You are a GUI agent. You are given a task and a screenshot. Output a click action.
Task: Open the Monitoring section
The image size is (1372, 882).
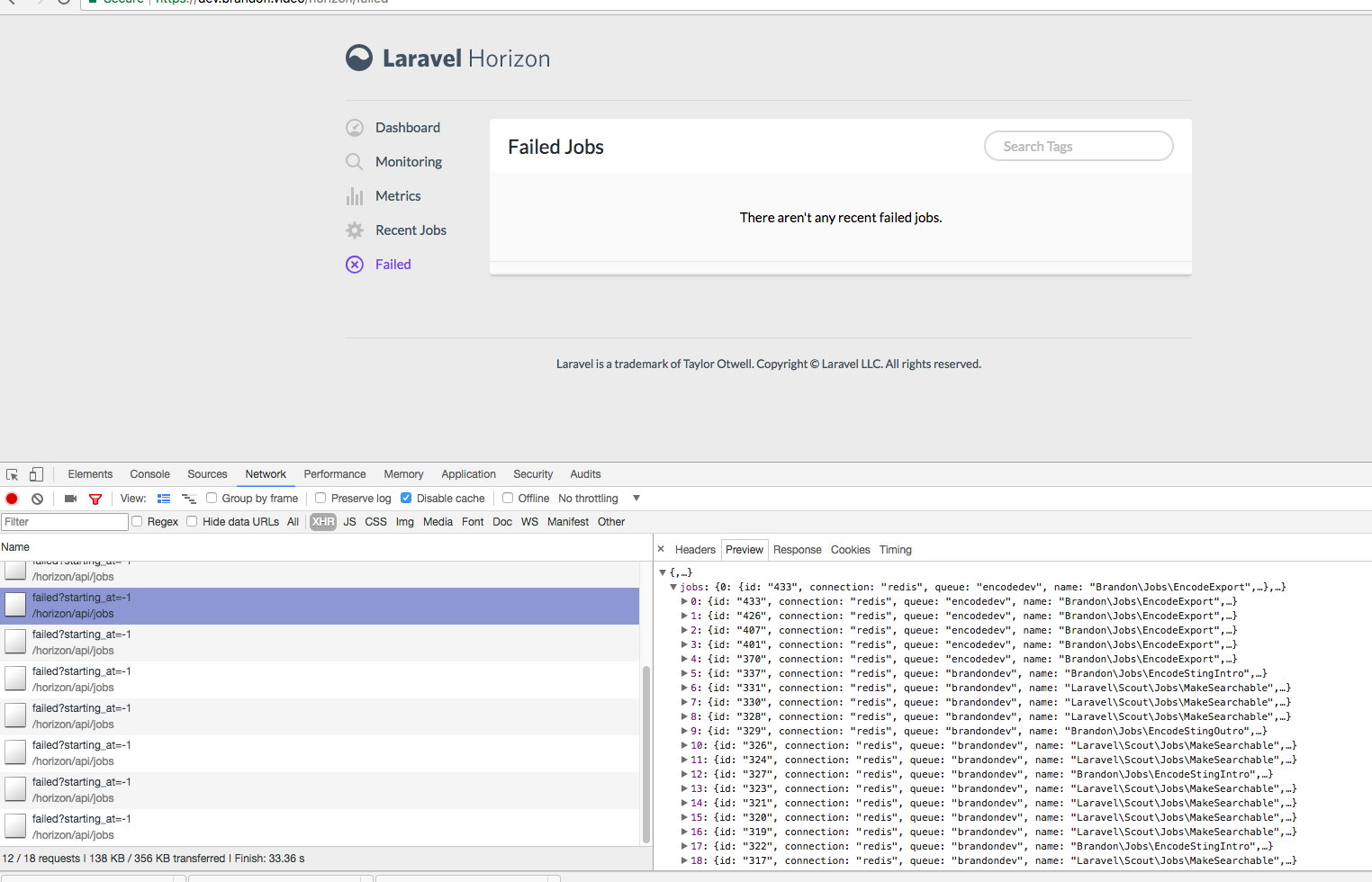click(408, 161)
